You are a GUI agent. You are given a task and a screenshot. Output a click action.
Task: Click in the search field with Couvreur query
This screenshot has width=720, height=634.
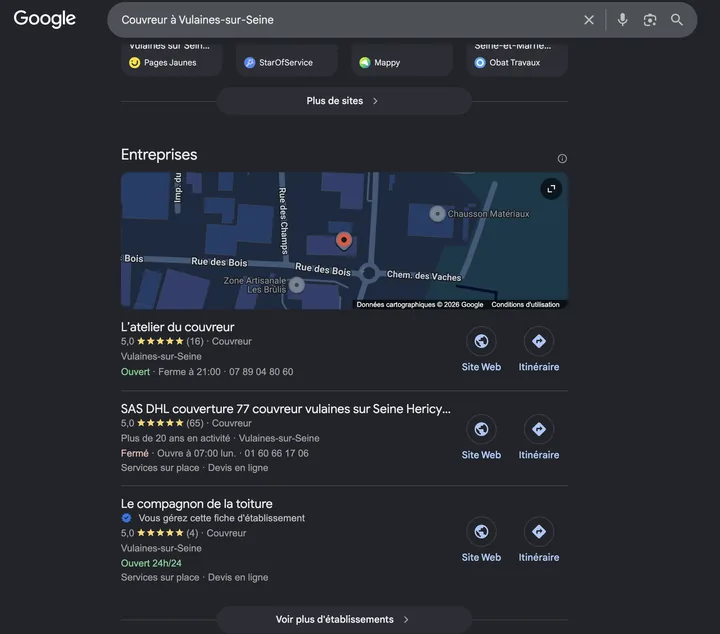pos(344,20)
